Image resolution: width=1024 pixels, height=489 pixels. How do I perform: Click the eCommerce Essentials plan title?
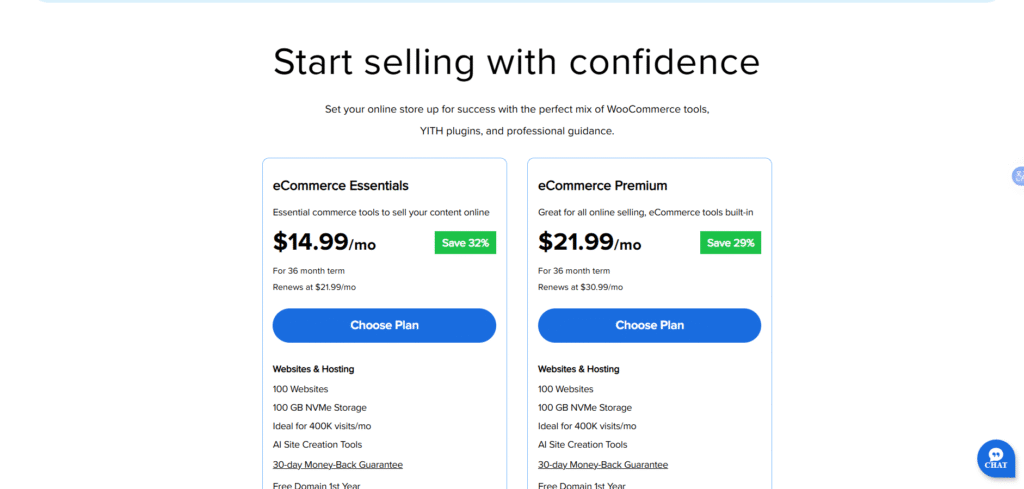pyautogui.click(x=340, y=185)
